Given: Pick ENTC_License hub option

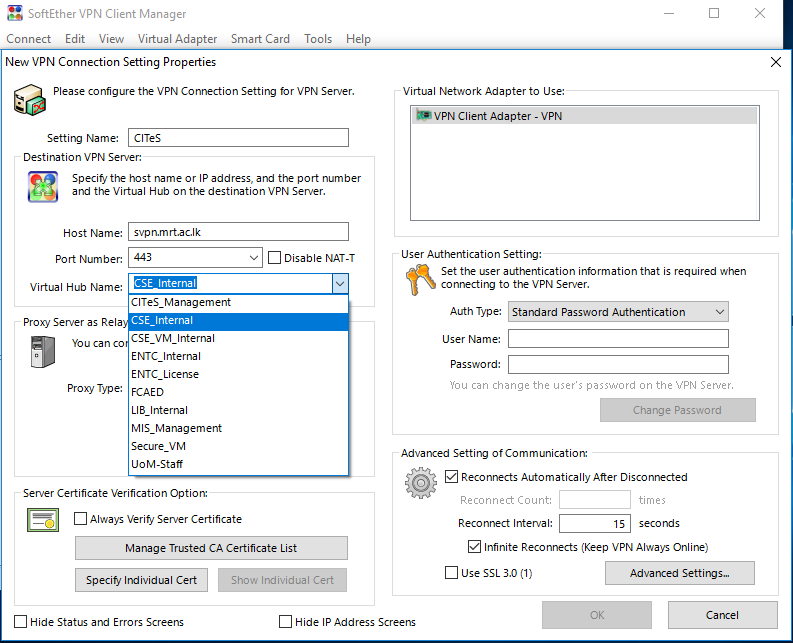Looking at the screenshot, I should pyautogui.click(x=239, y=374).
